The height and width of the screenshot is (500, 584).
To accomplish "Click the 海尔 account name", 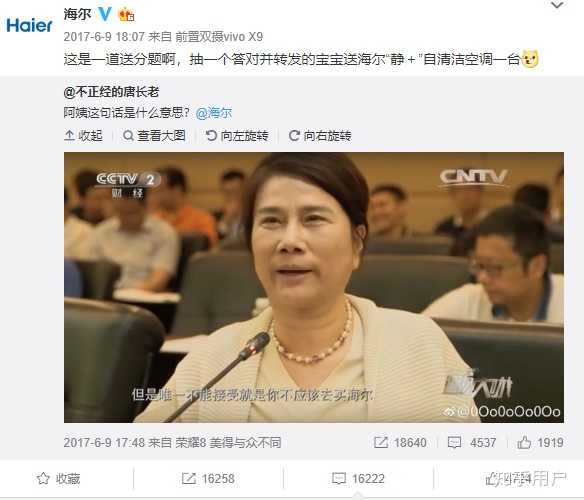I will pyautogui.click(x=77, y=14).
